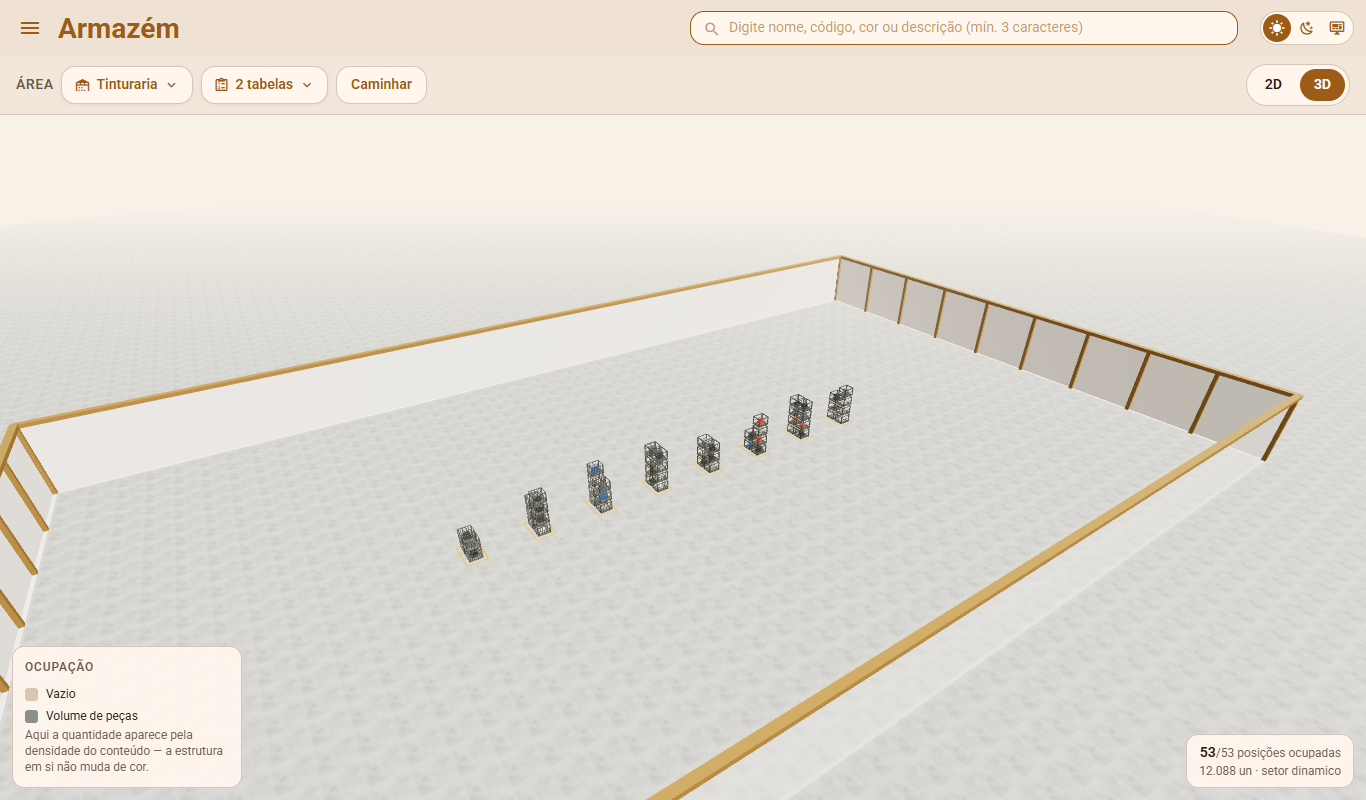
Task: Click the "Vazio" legend label
Action: [x=61, y=694]
